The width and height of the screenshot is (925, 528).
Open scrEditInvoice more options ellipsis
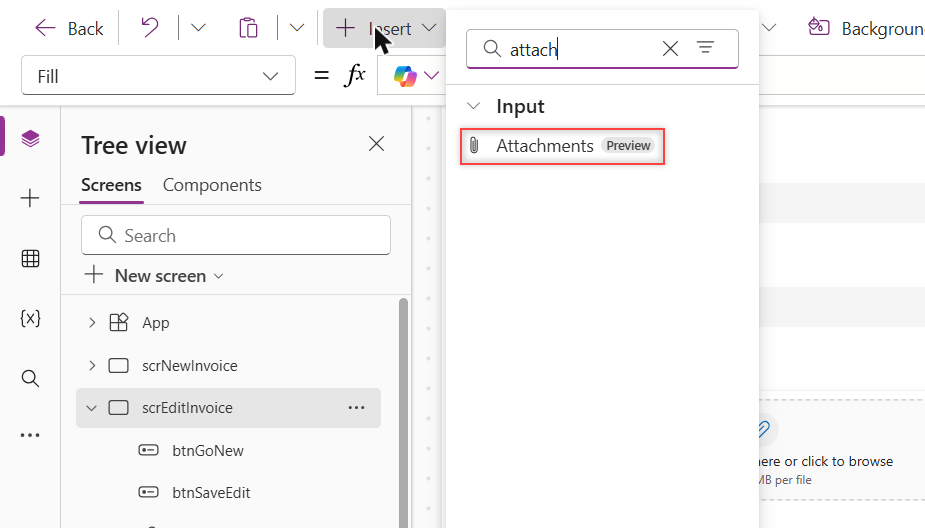click(356, 408)
